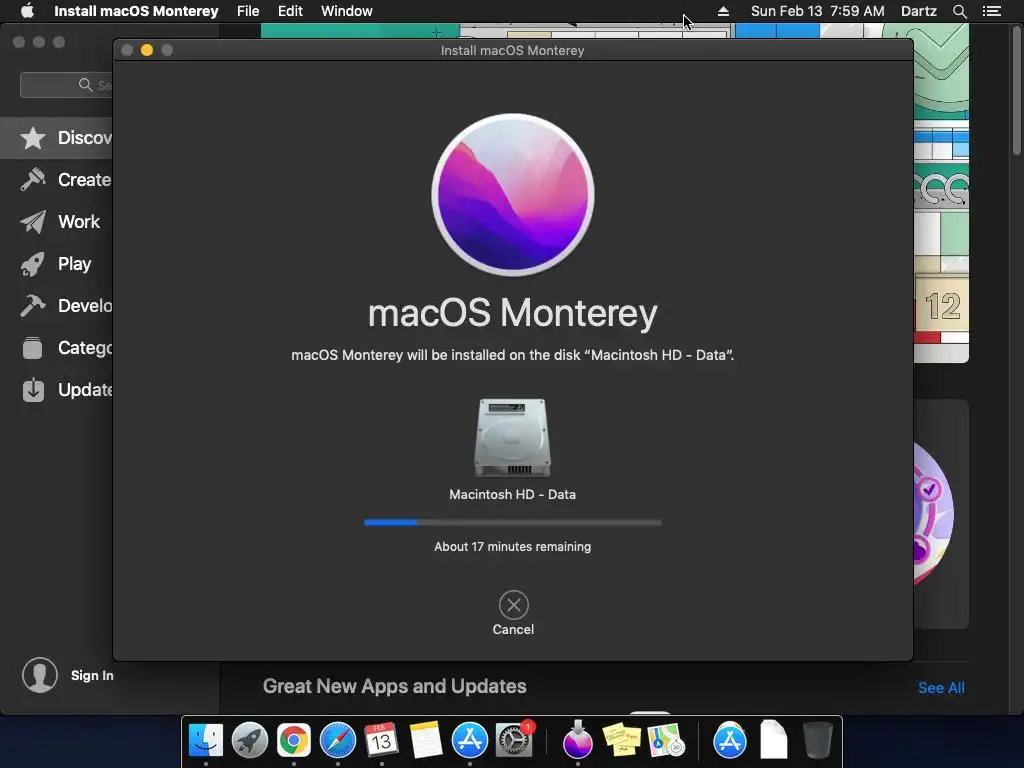This screenshot has width=1024, height=768.
Task: Open the Install macOS Monterey app menu
Action: (x=136, y=11)
